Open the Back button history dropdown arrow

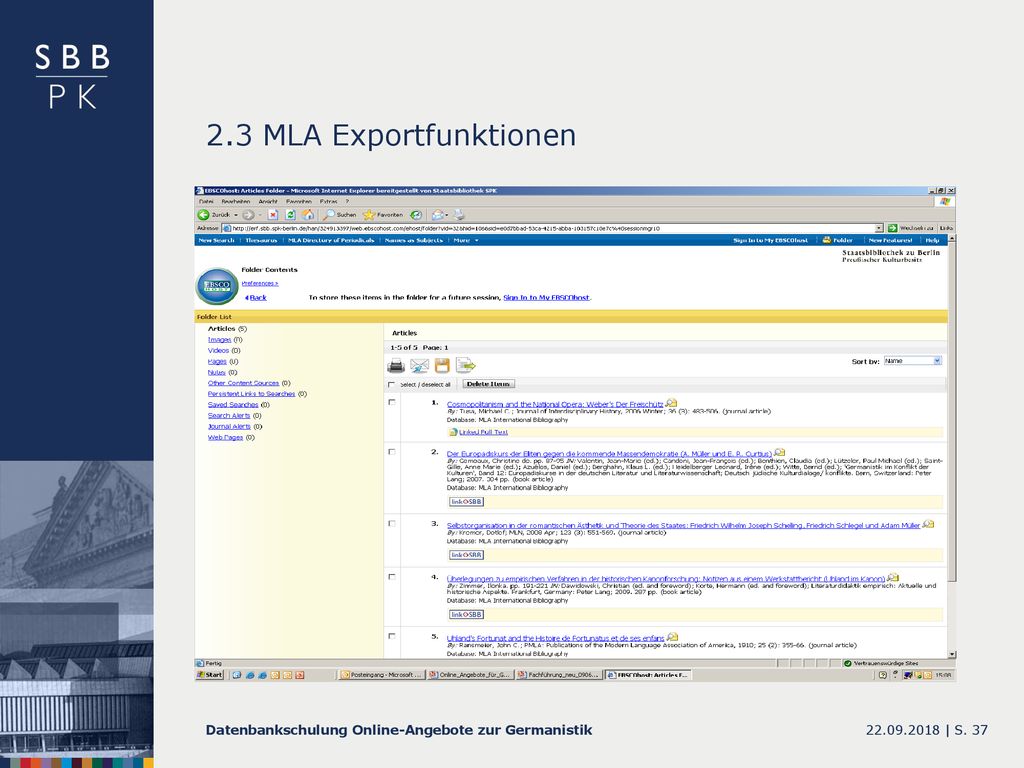click(236, 215)
